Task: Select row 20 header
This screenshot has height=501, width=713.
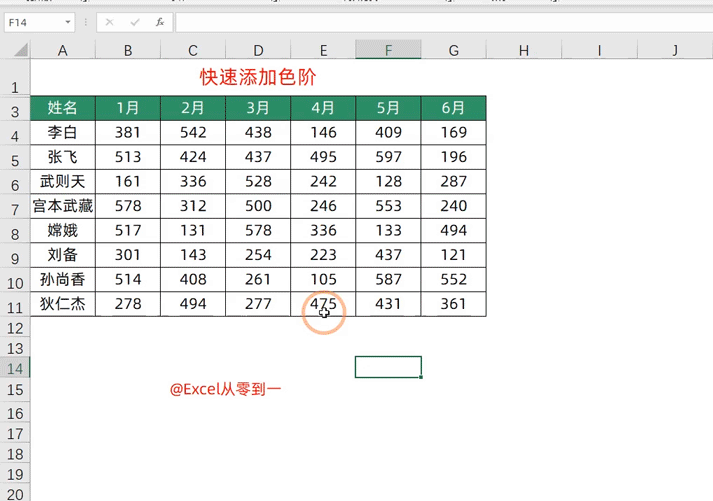Action: [15, 494]
